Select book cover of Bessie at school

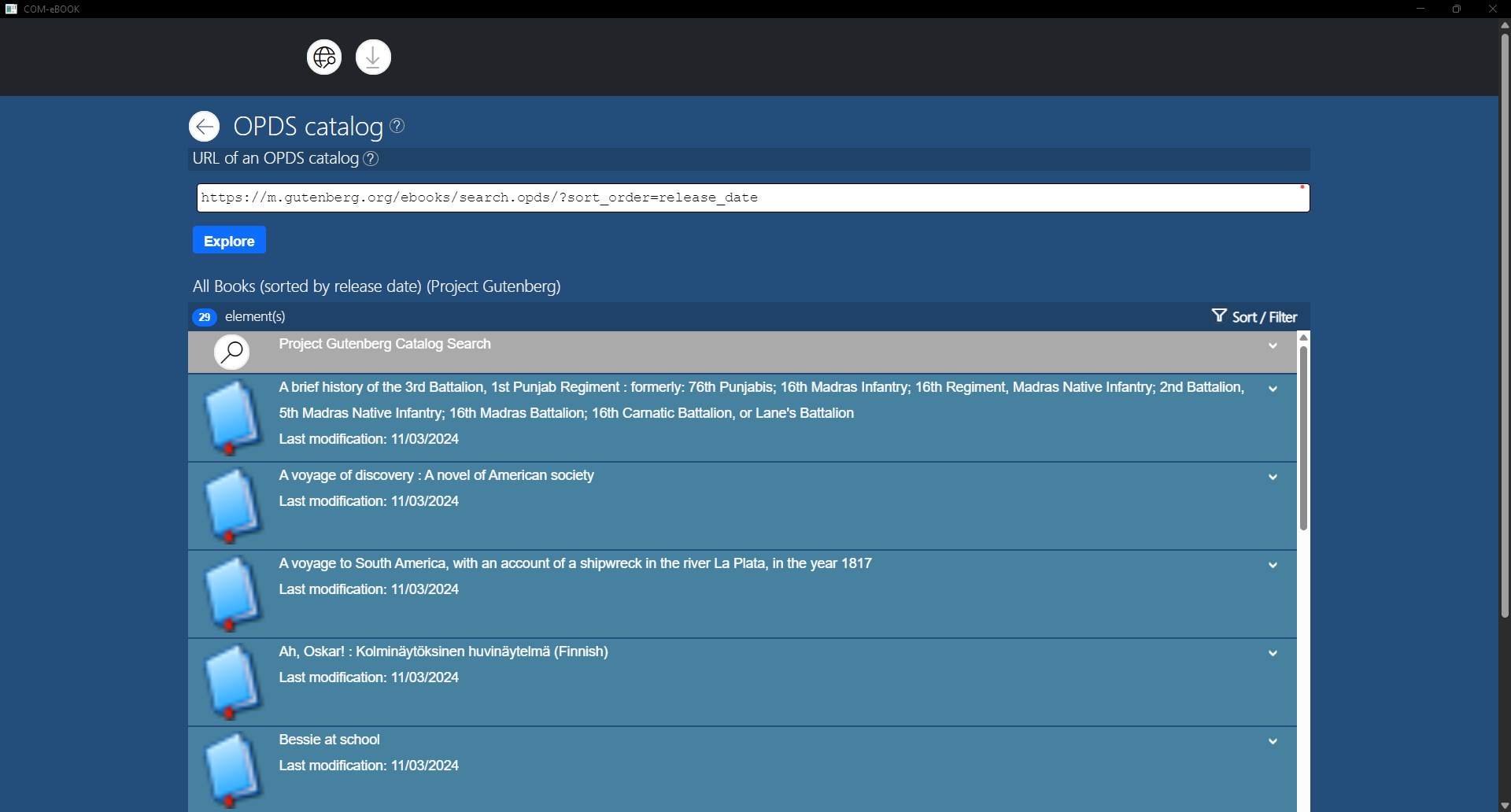pos(232,770)
